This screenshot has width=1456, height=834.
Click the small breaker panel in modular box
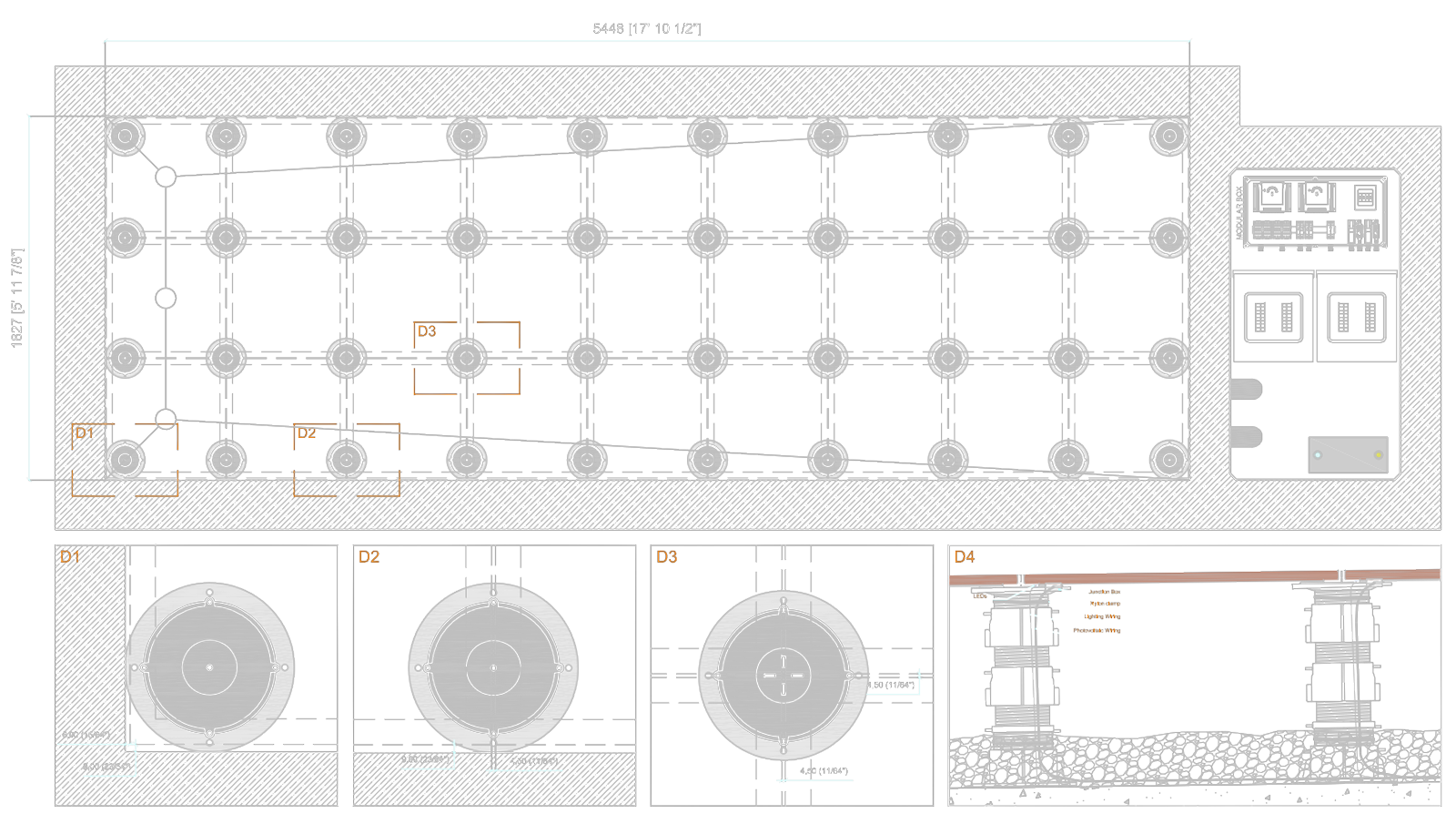(x=1365, y=197)
